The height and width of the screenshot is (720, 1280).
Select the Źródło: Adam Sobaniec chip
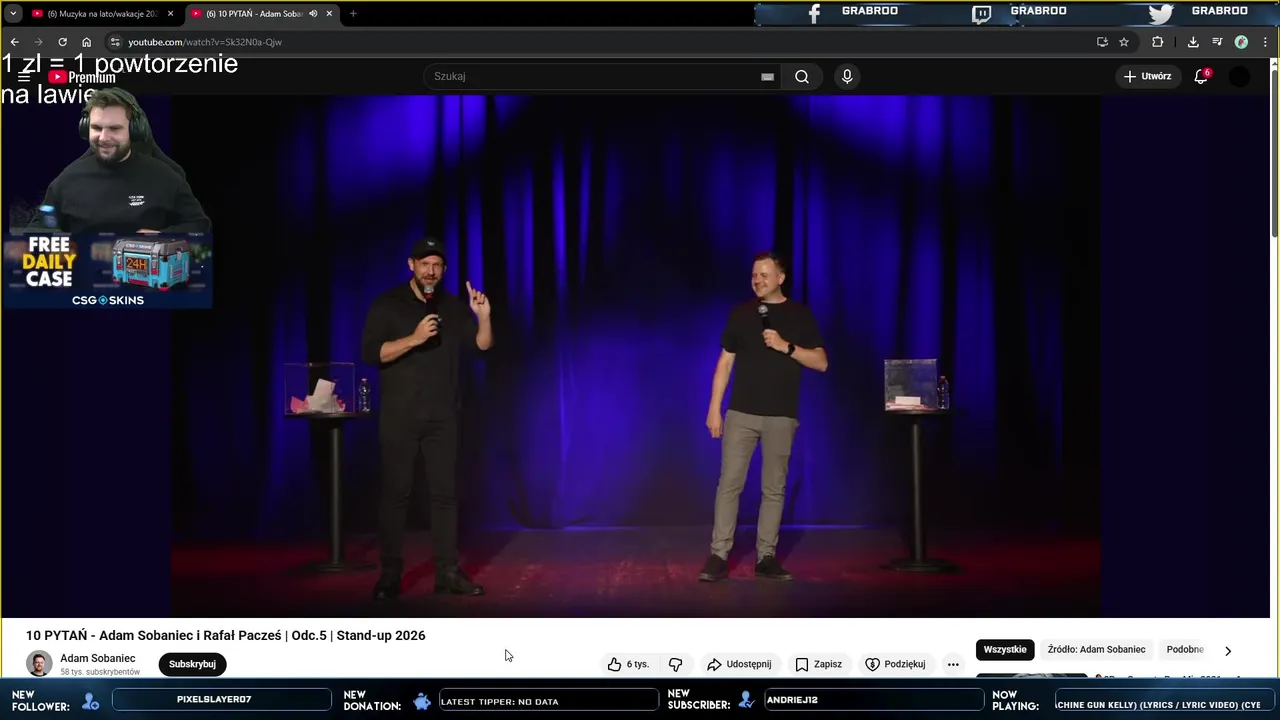(1097, 649)
